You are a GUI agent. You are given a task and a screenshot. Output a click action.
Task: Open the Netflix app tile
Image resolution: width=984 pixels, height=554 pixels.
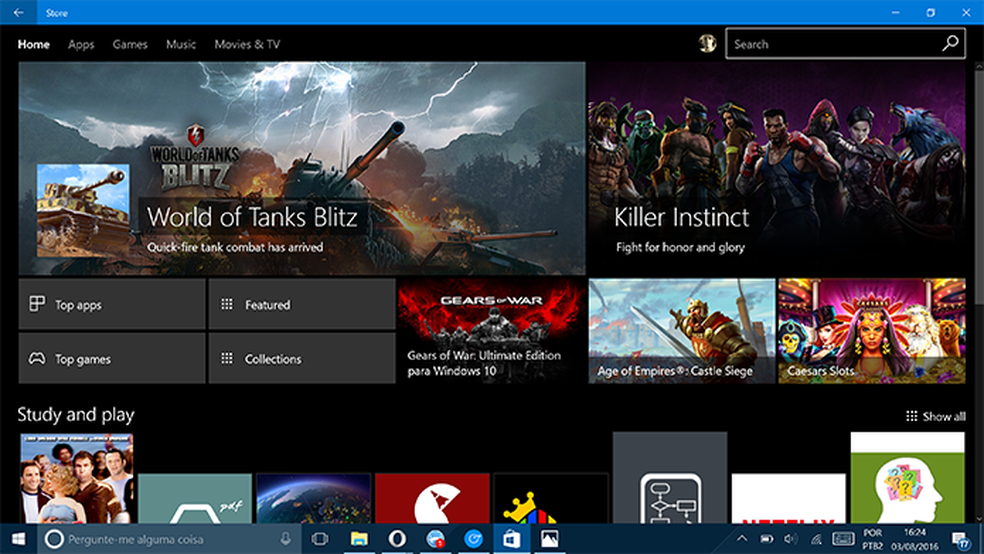[788, 499]
